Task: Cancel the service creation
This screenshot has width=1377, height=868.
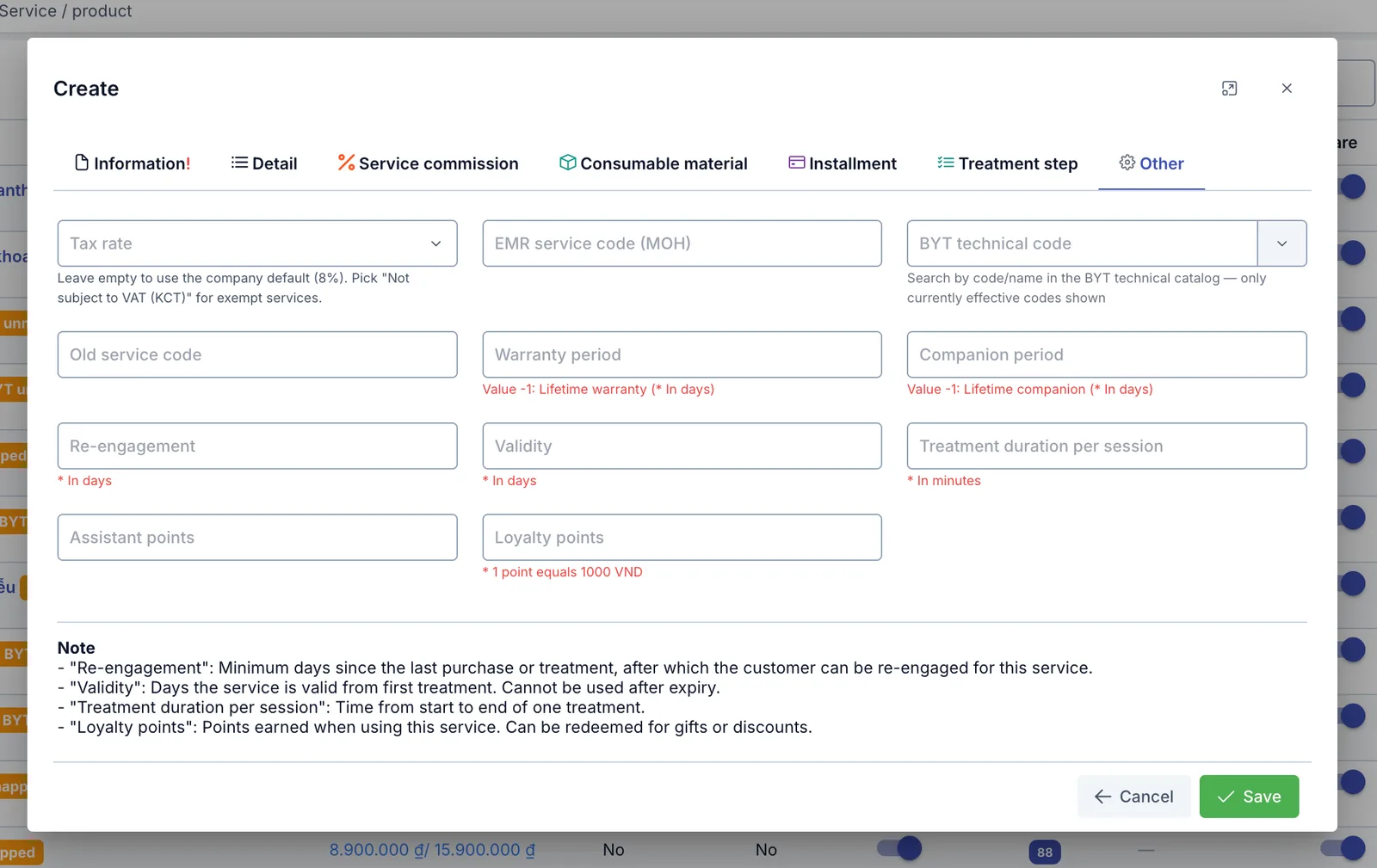Action: (x=1134, y=797)
